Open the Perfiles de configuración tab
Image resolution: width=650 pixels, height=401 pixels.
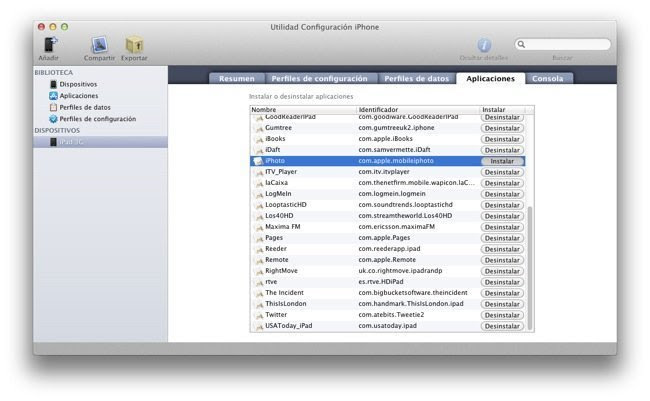[319, 78]
